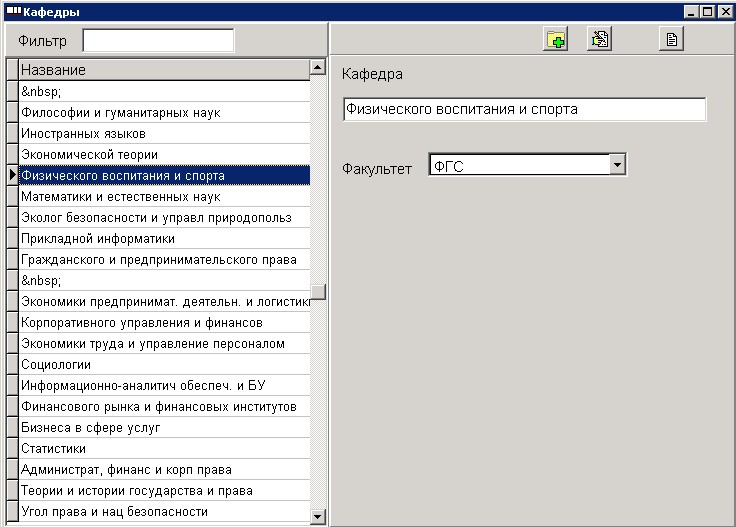This screenshot has height=527, width=736.
Task: Click the Название column header
Action: [x=164, y=69]
